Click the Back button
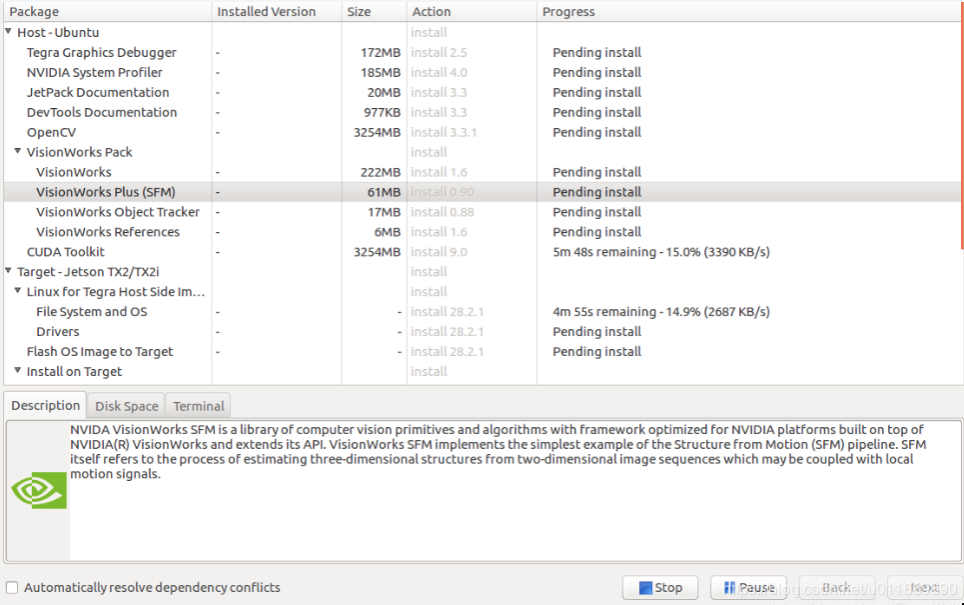This screenshot has width=964, height=605. click(x=837, y=588)
